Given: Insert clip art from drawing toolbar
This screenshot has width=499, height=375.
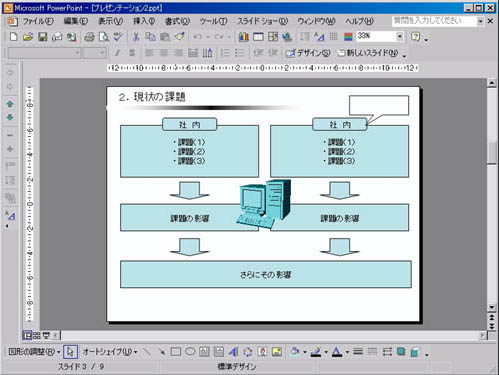Looking at the screenshot, I should (262, 351).
